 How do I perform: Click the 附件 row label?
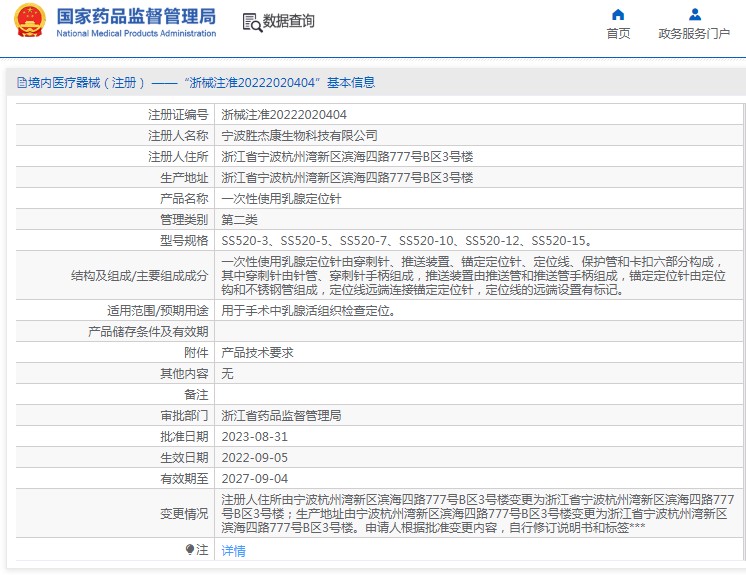coord(196,353)
